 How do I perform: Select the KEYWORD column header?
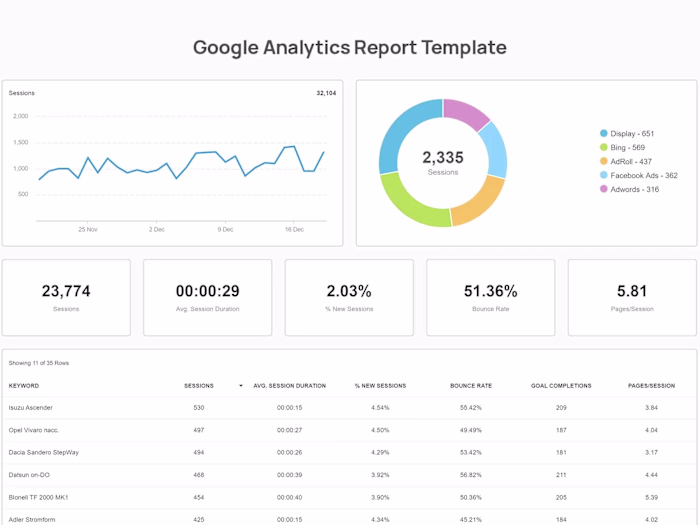point(24,386)
